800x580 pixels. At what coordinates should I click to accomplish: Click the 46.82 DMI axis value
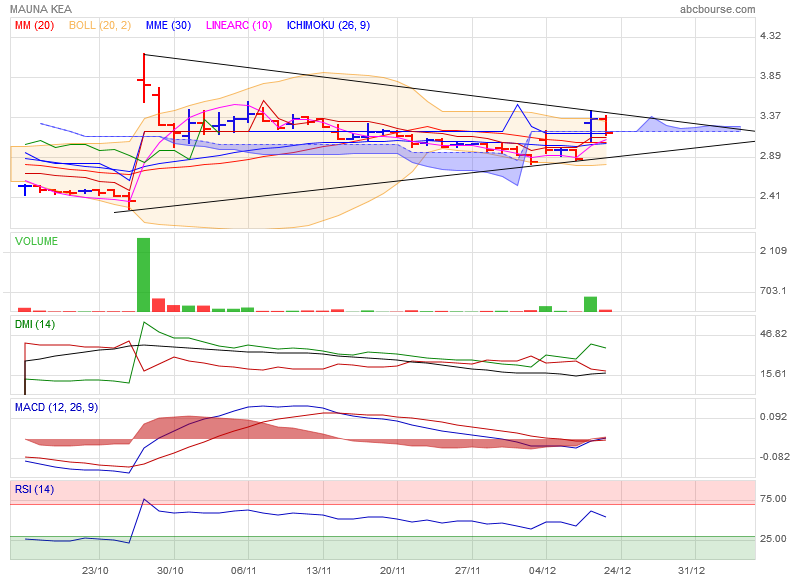[x=773, y=334]
